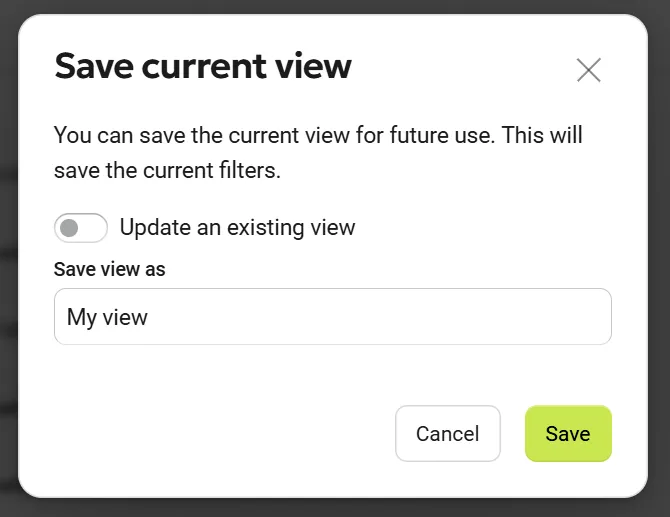Click the grey knob of the toggle switch

(x=69, y=228)
